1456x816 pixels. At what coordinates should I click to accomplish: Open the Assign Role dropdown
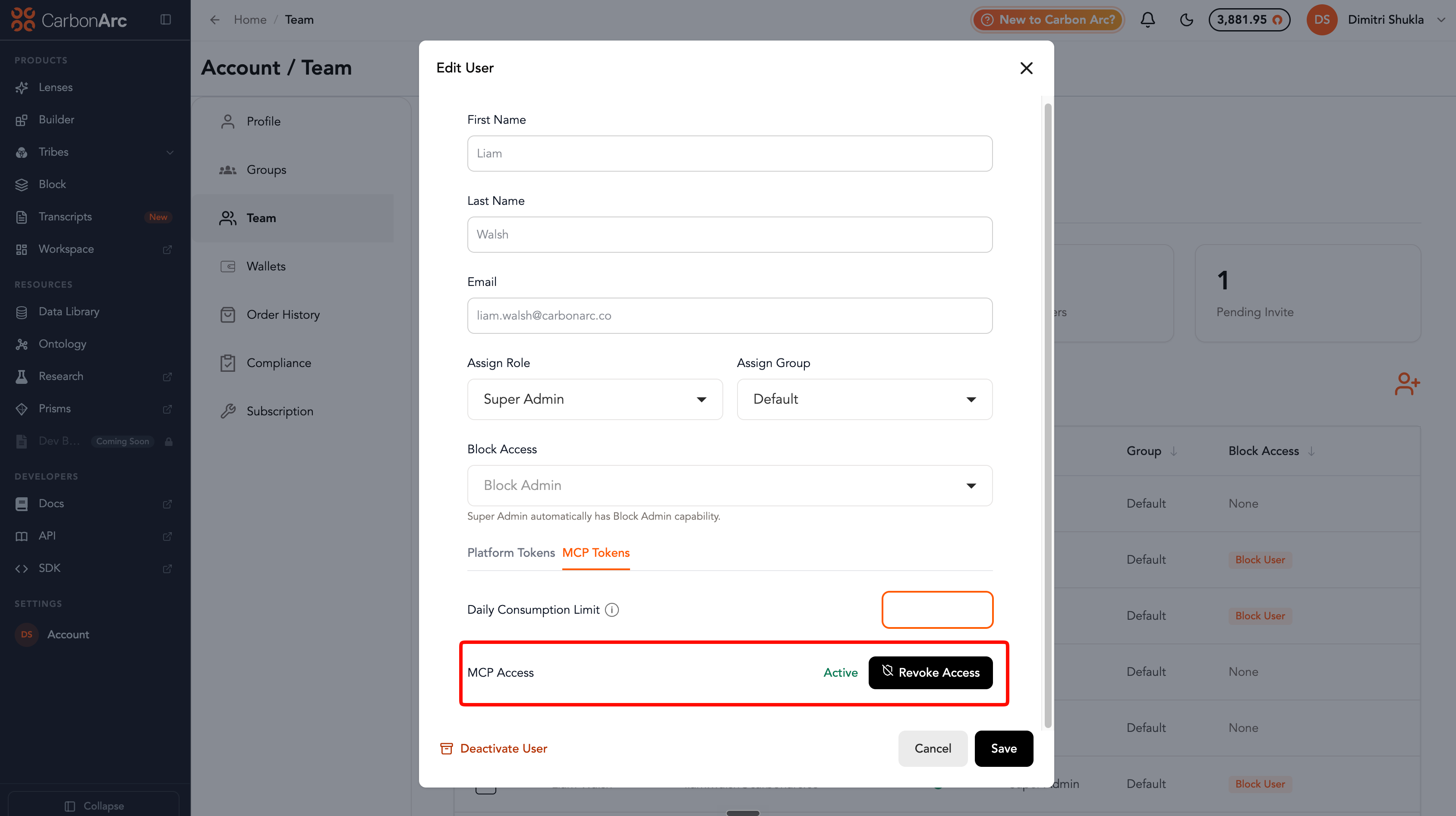point(595,399)
